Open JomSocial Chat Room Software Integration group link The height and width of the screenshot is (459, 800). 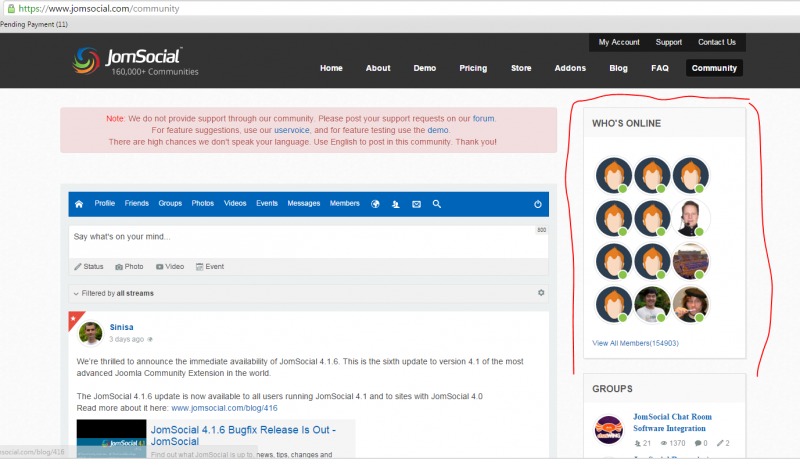coord(672,423)
